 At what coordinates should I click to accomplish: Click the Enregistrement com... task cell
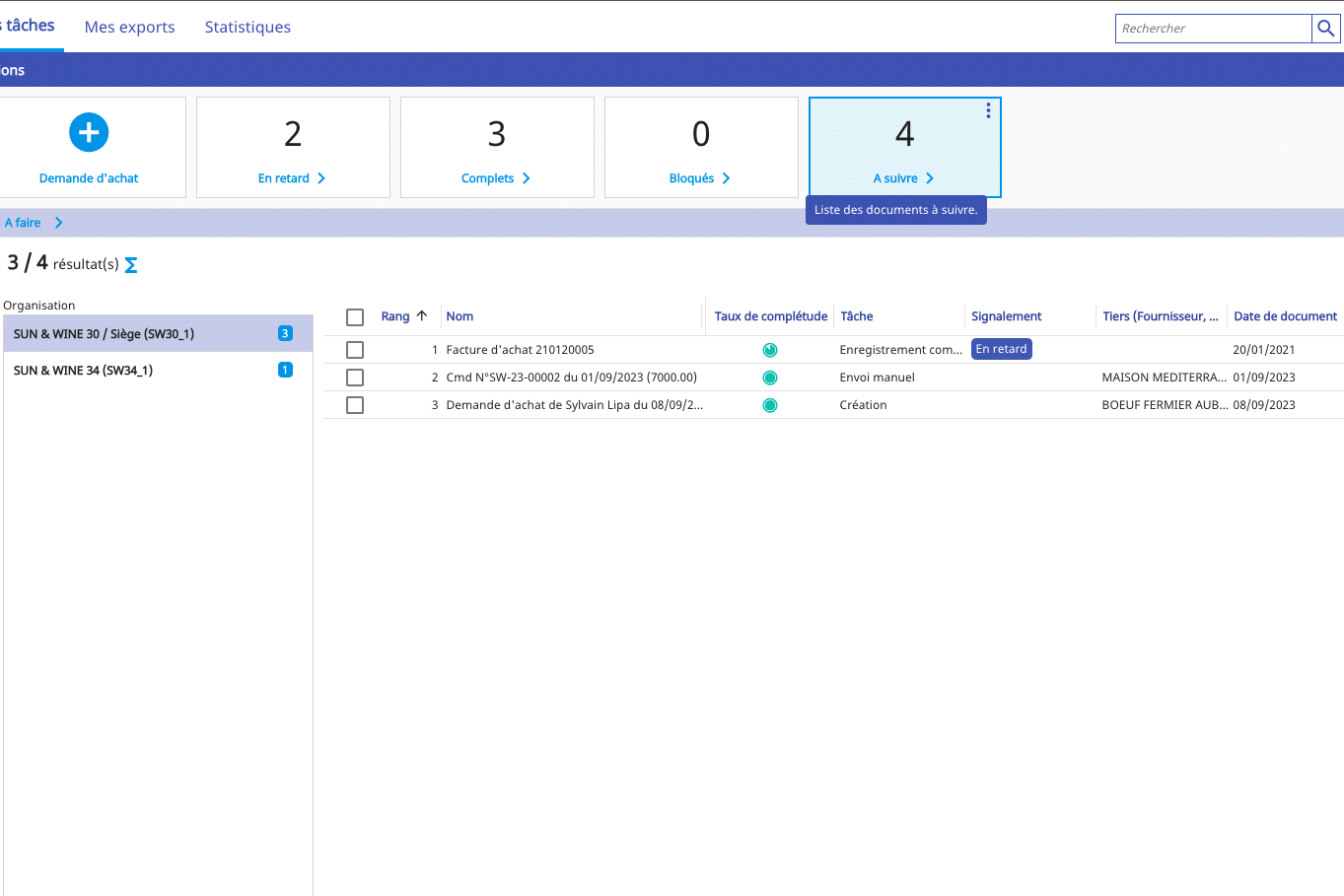pyautogui.click(x=900, y=350)
